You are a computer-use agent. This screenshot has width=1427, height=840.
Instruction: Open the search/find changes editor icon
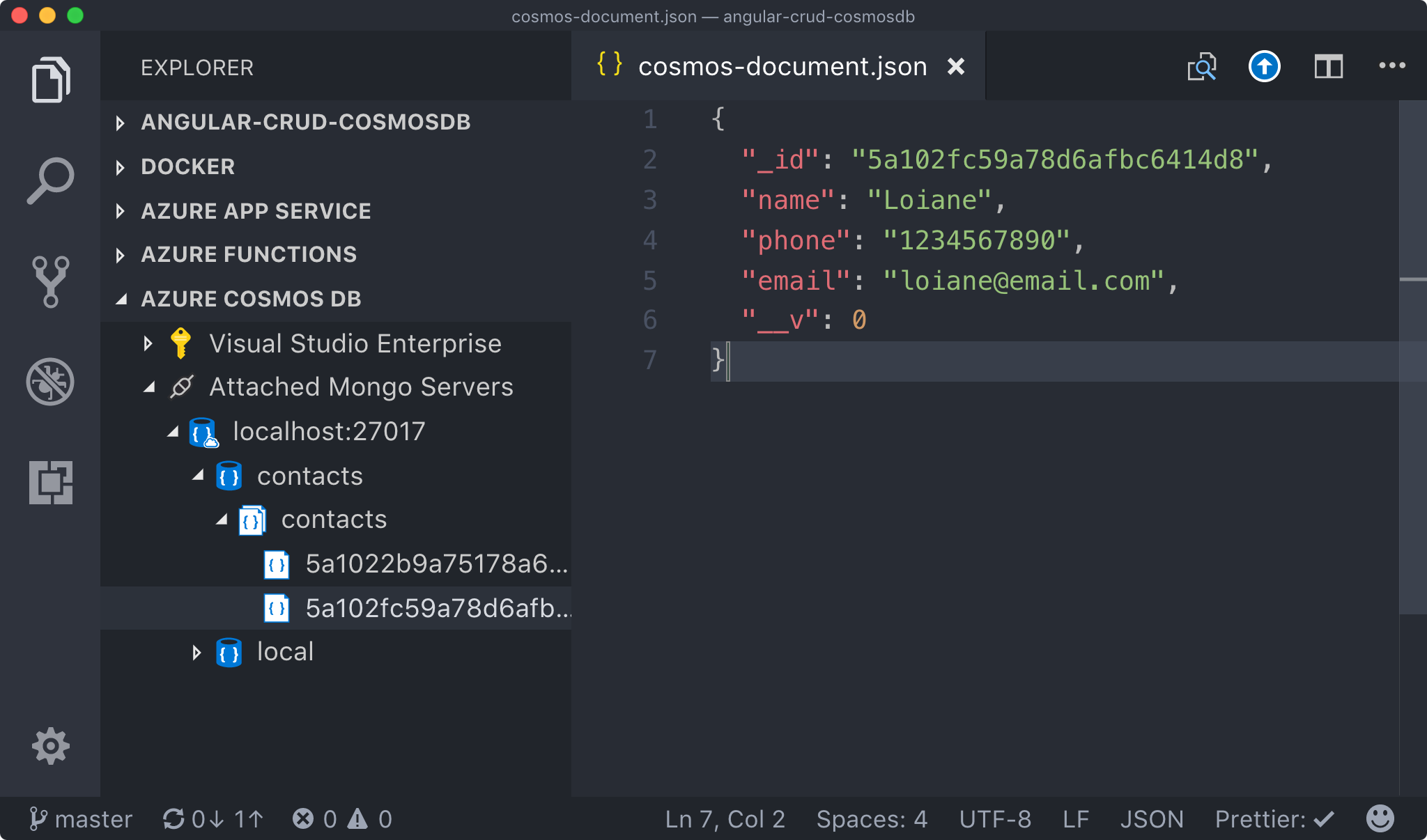[1201, 67]
